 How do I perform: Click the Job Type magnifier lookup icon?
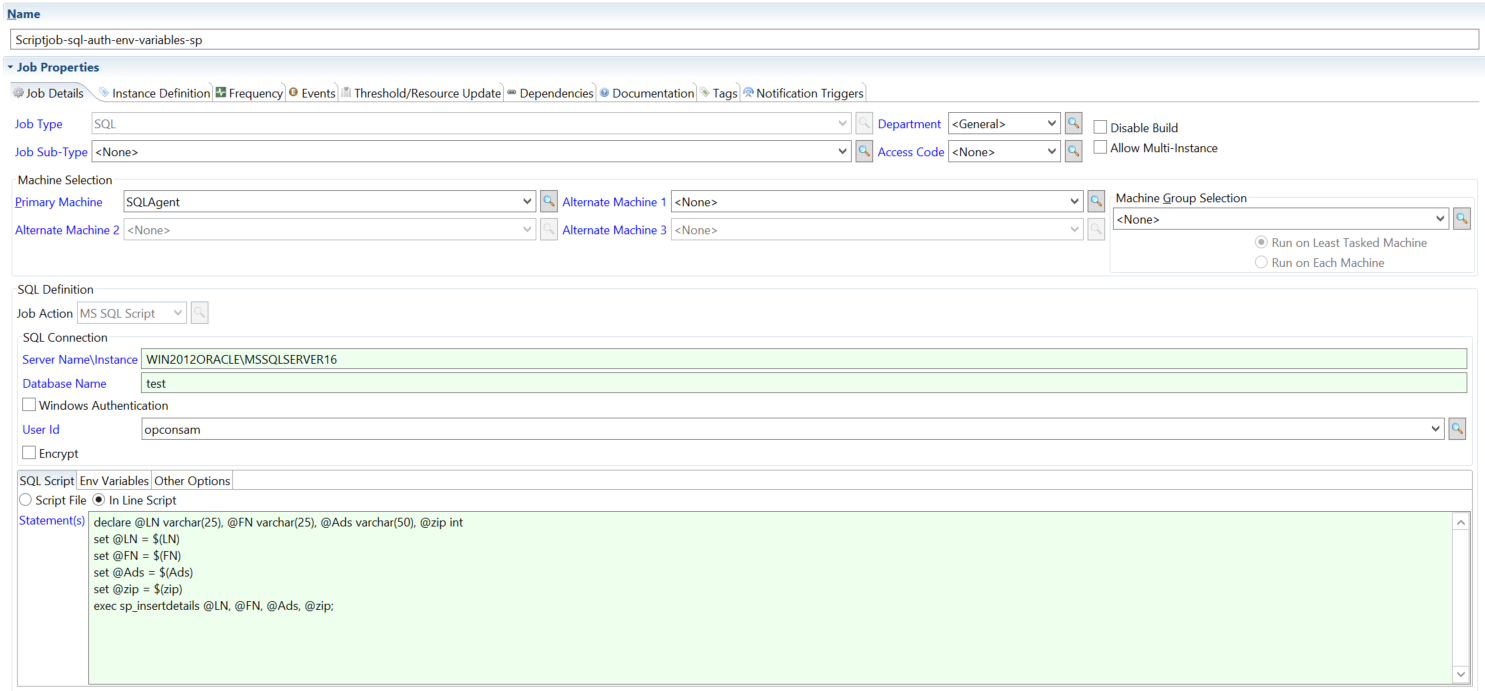[x=864, y=124]
